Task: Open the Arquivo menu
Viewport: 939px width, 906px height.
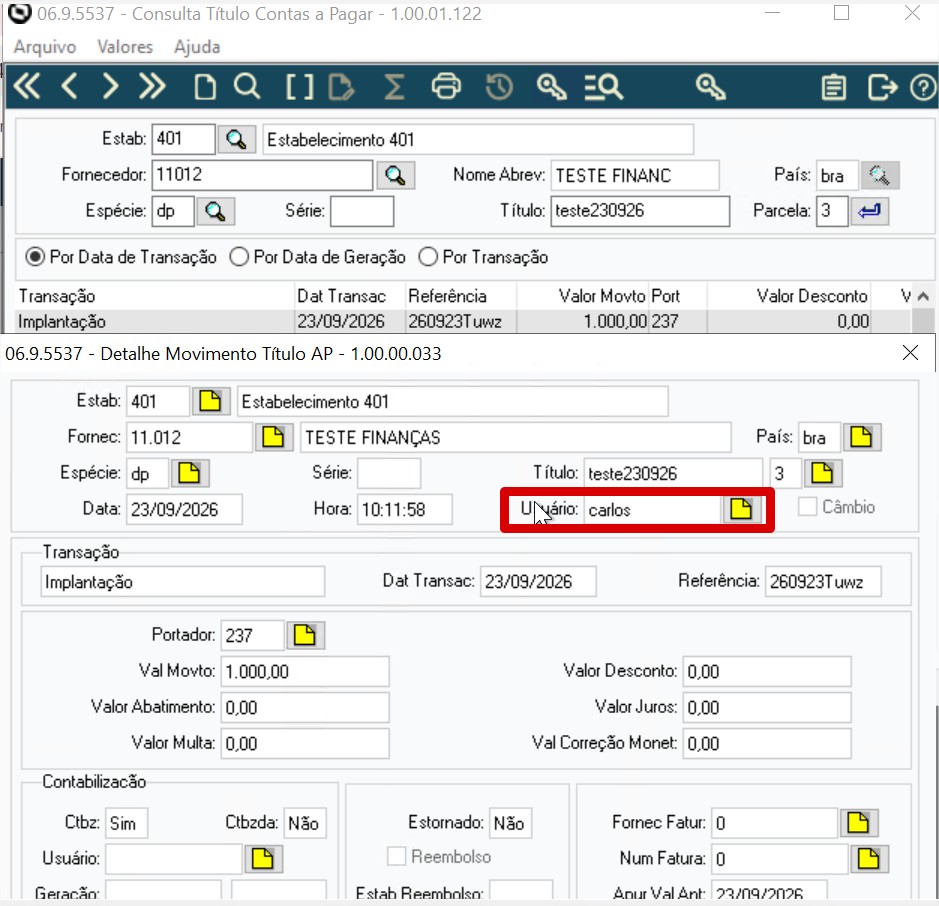Action: click(45, 47)
